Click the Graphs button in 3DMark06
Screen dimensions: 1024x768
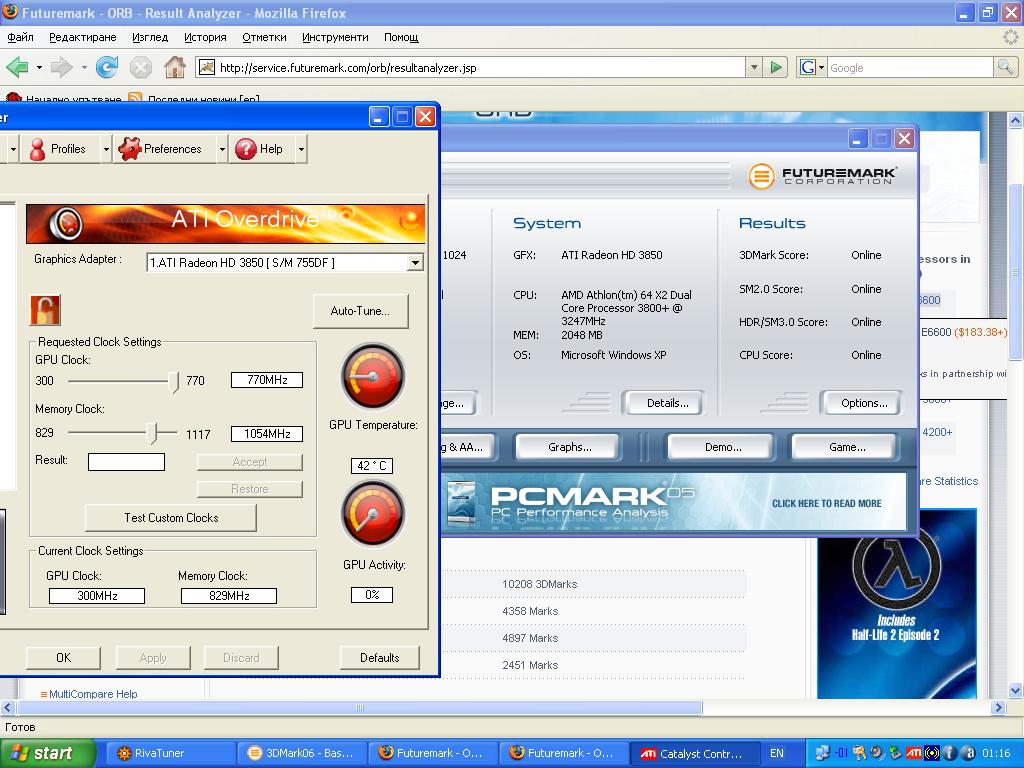(569, 447)
